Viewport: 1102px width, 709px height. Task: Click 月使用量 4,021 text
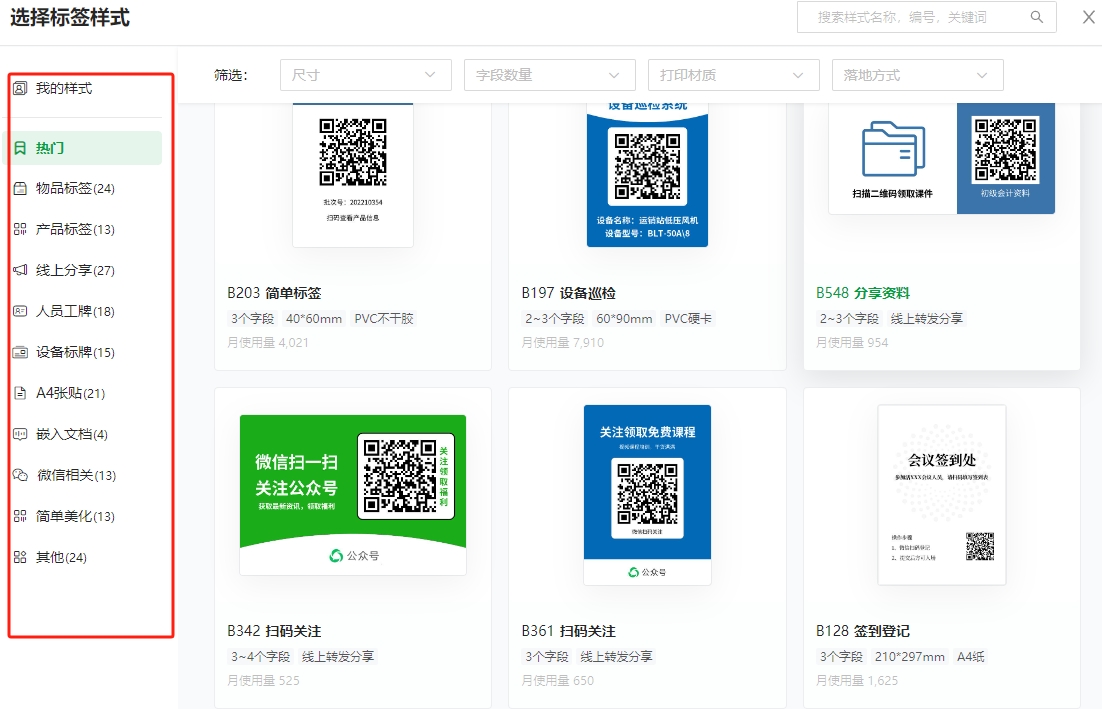[268, 342]
